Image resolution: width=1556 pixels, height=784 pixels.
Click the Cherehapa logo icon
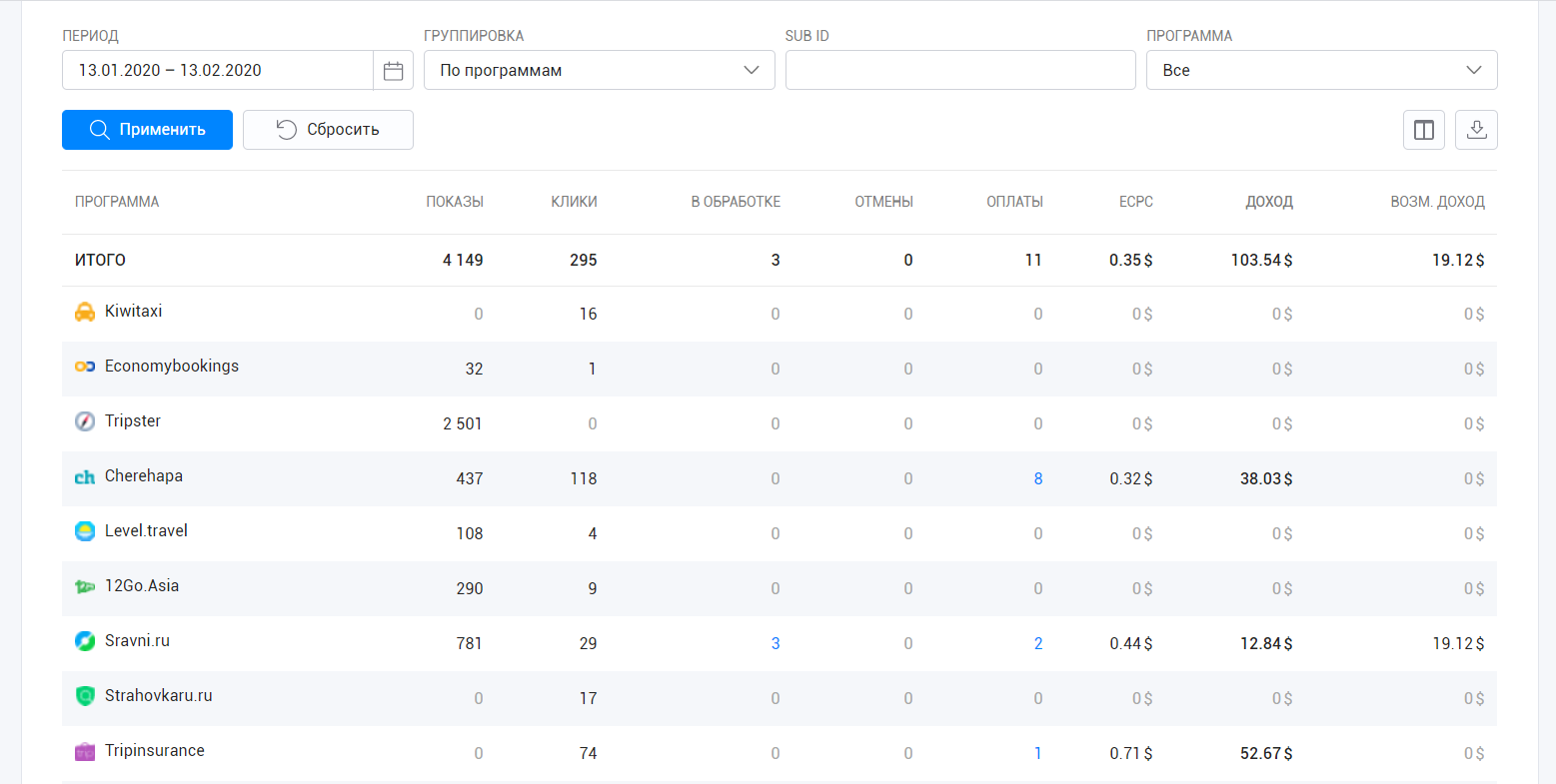[x=85, y=476]
